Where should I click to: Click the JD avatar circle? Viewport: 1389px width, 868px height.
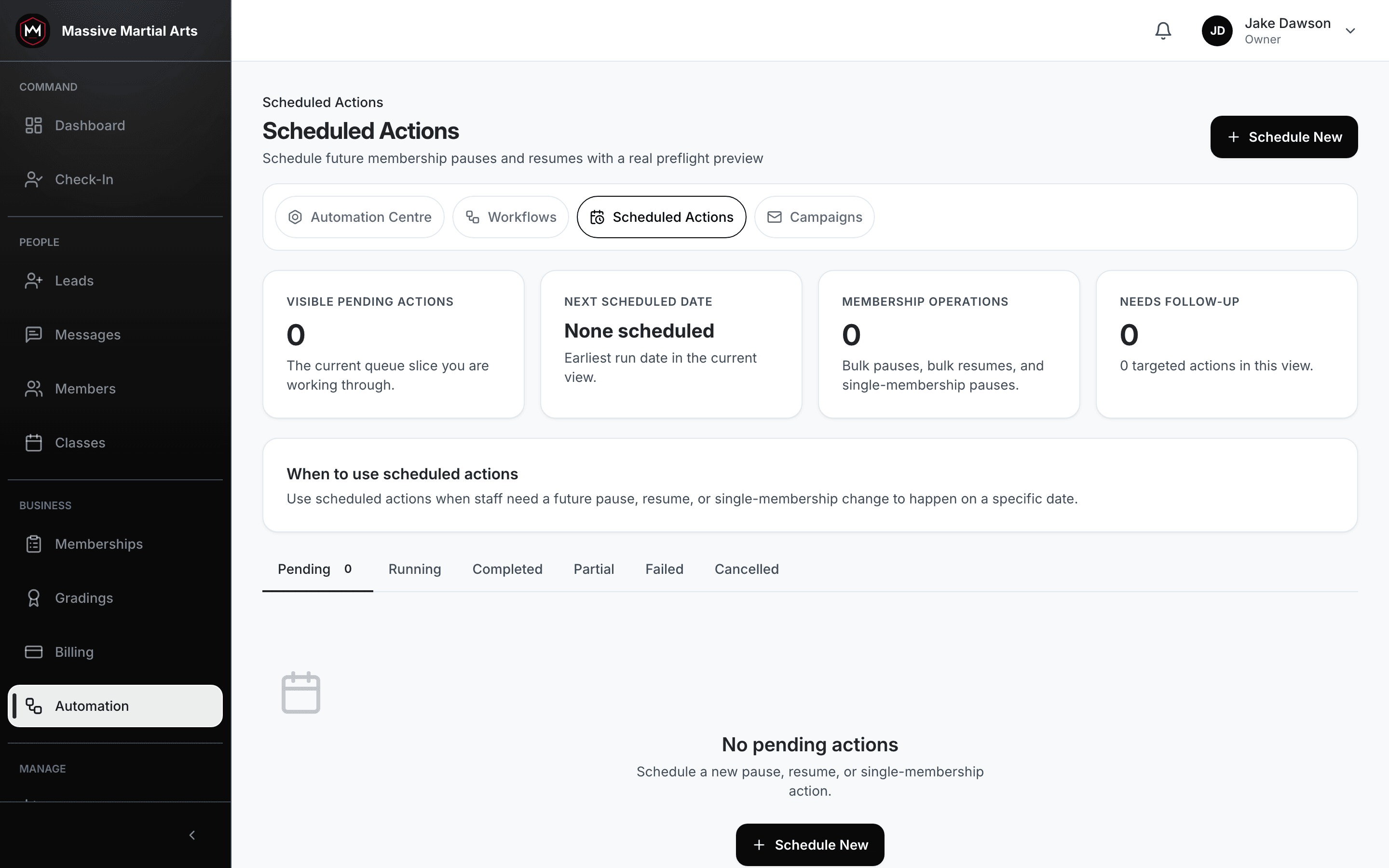[x=1217, y=30]
